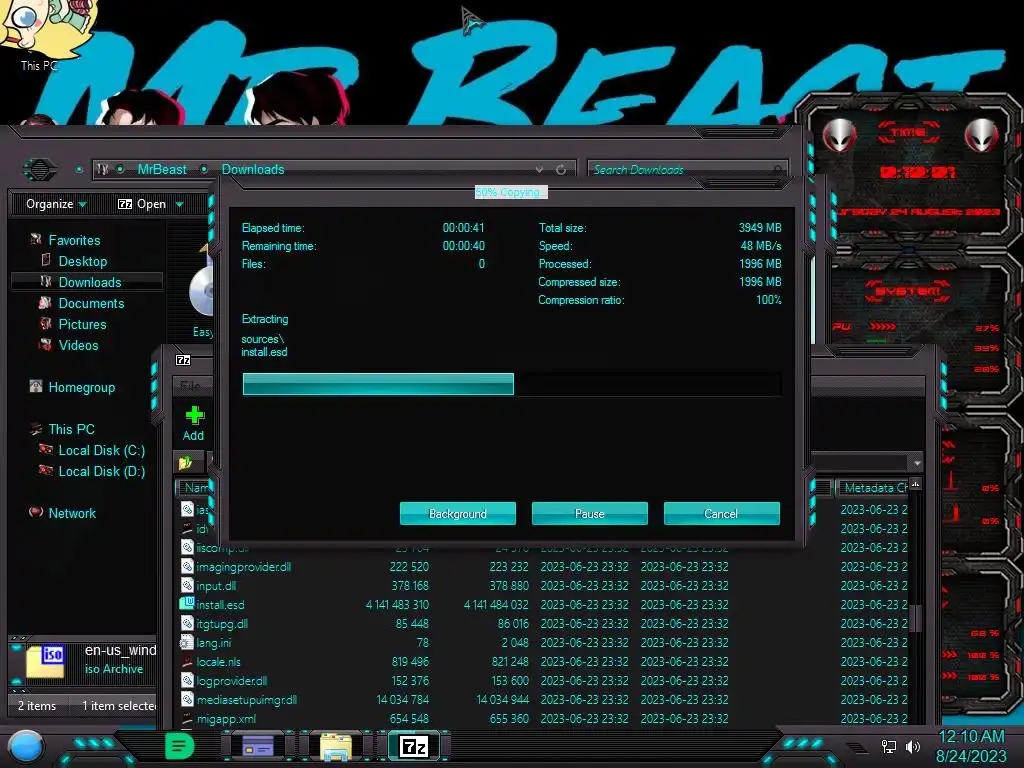Click the Desktop sidebar icon
Screen dimensions: 1024x768
click(x=46, y=260)
